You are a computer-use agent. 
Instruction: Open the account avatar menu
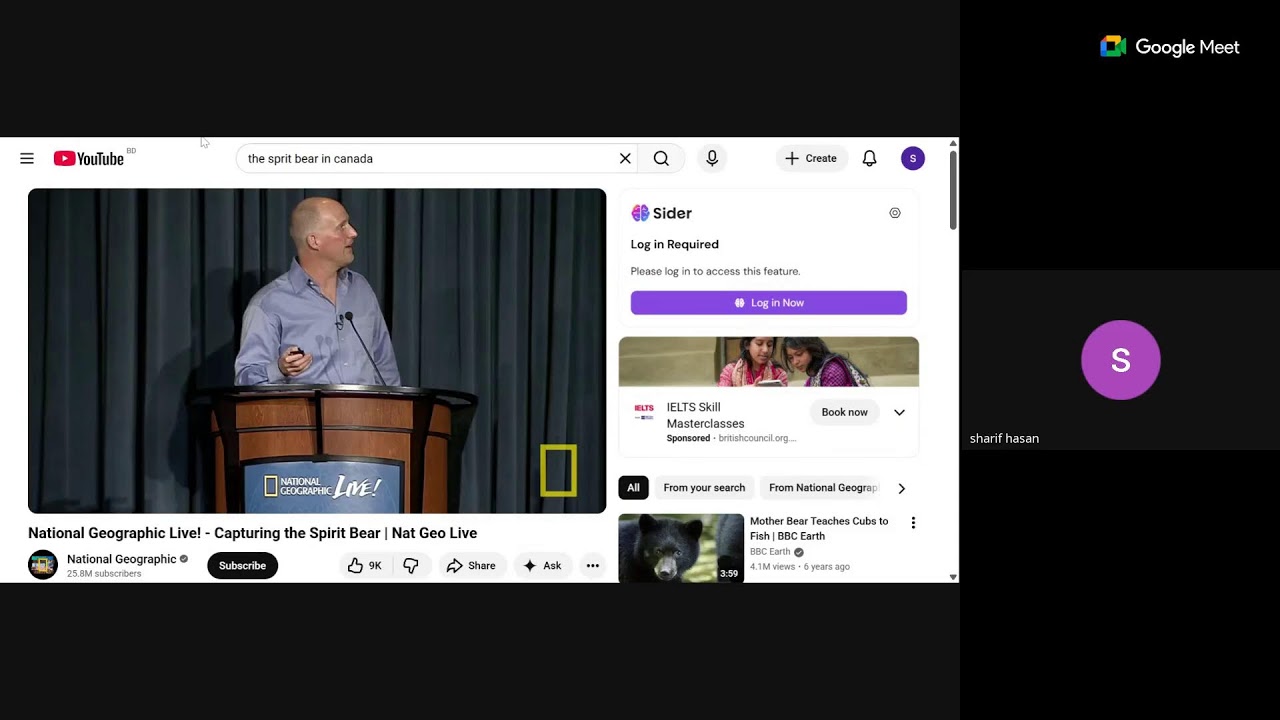[913, 158]
